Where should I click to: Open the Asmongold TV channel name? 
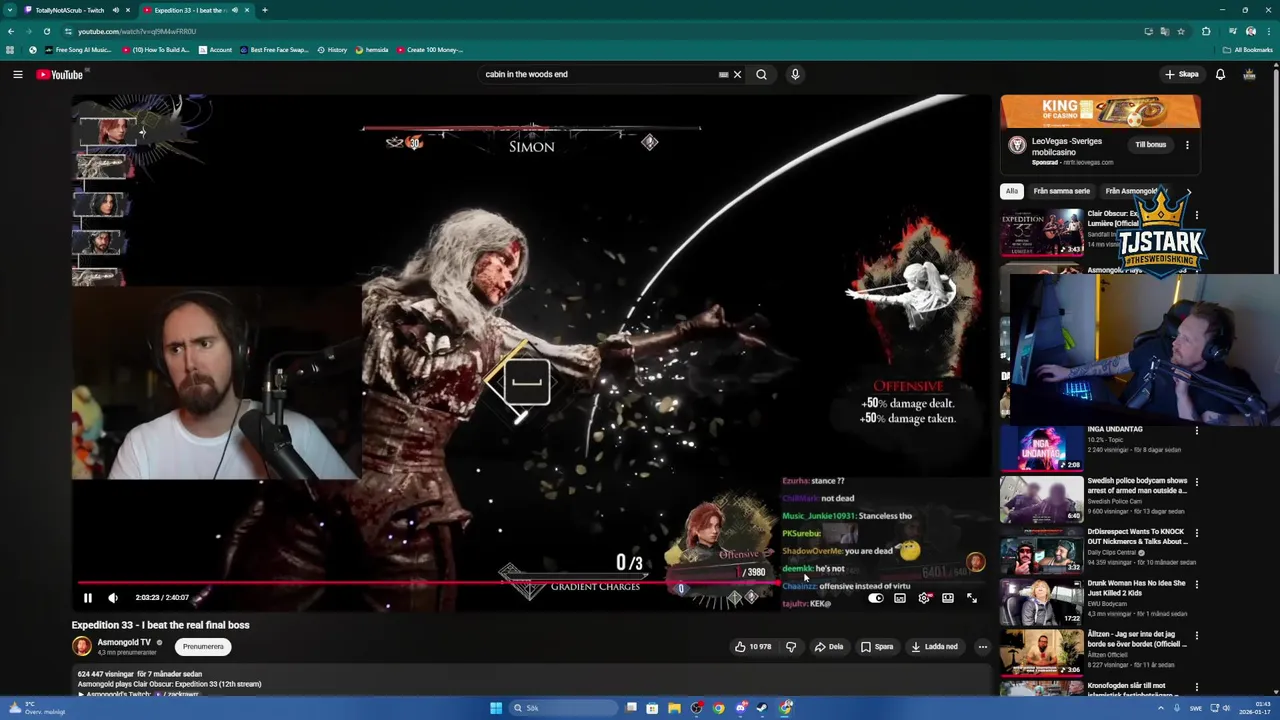click(x=124, y=642)
